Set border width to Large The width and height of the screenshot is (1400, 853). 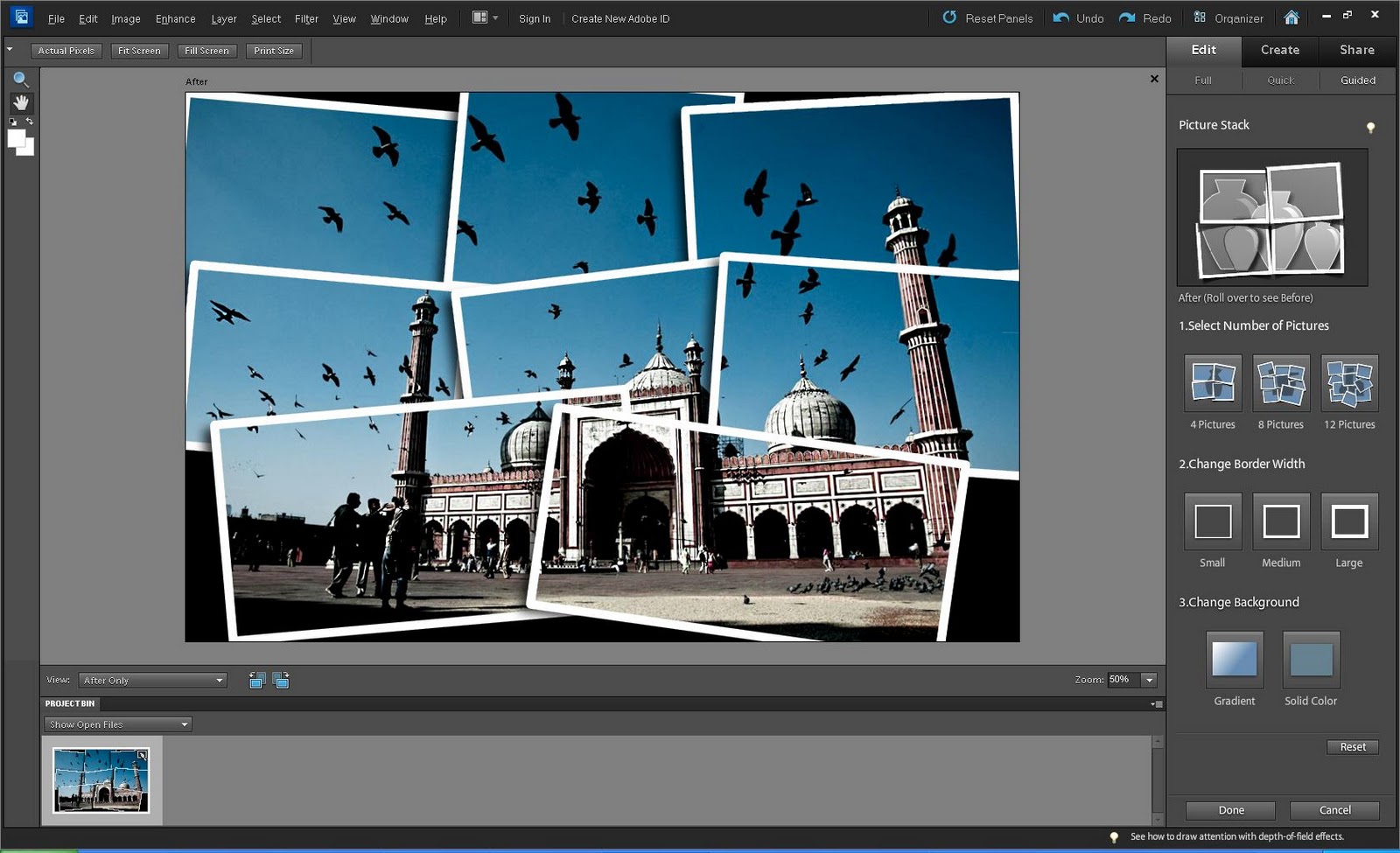[x=1348, y=522]
